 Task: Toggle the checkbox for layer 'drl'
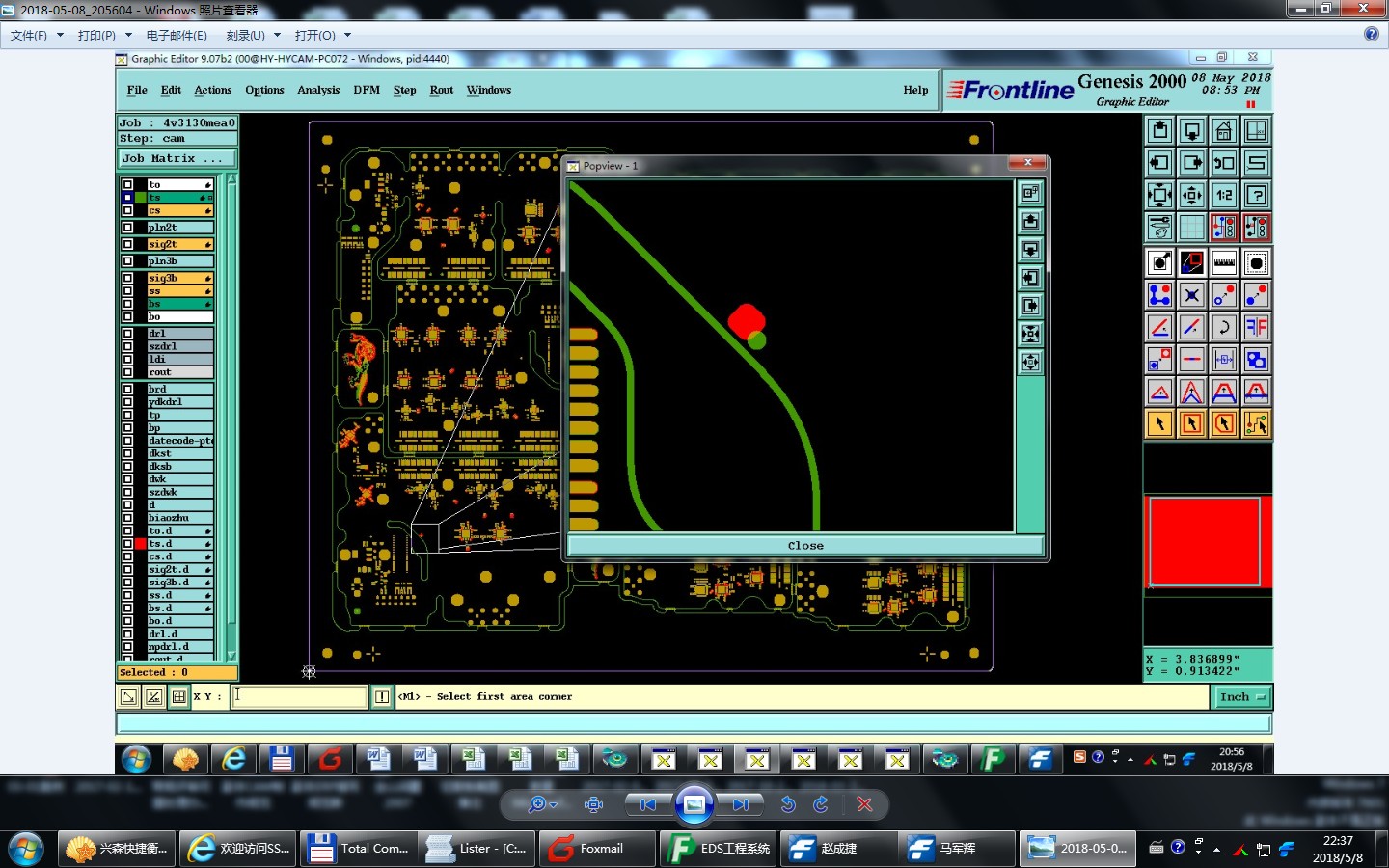(127, 334)
